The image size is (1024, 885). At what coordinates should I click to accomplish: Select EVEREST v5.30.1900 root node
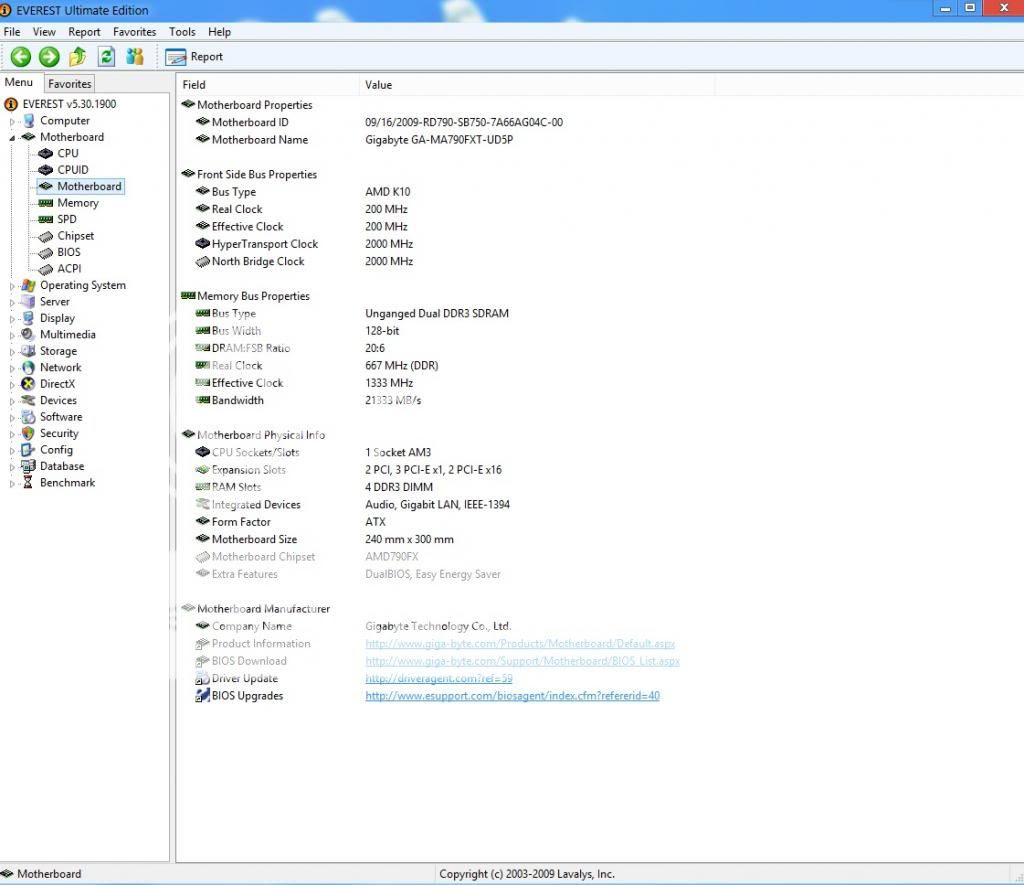[x=69, y=104]
